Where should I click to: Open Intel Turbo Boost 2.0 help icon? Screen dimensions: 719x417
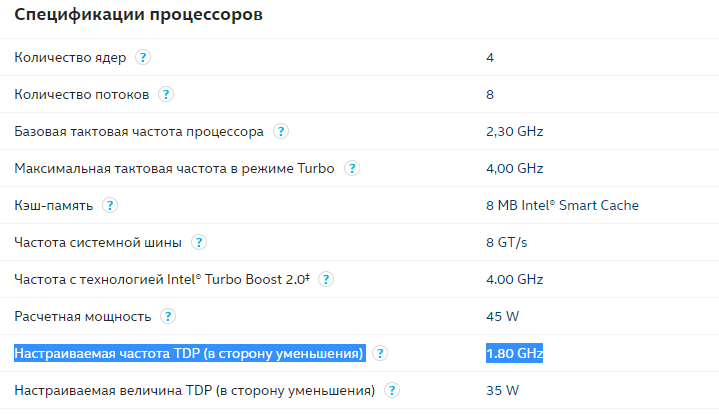(326, 279)
